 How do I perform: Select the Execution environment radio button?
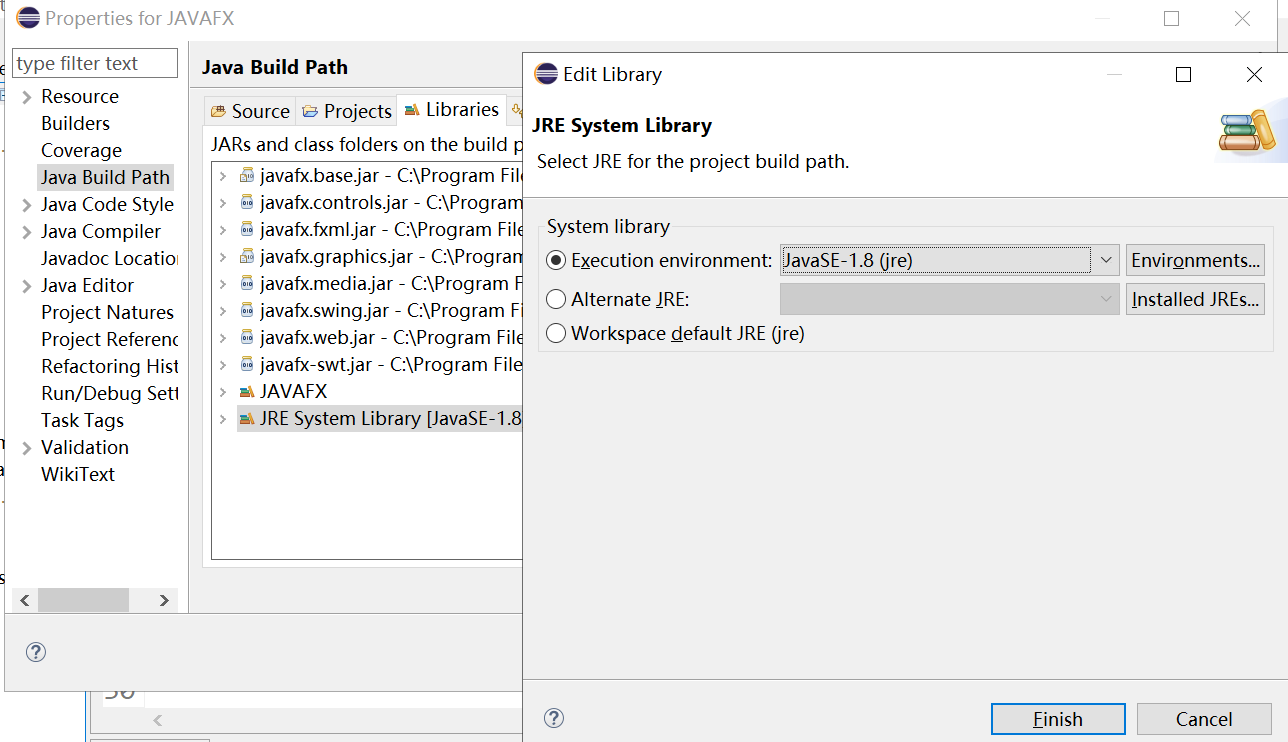pyautogui.click(x=556, y=259)
